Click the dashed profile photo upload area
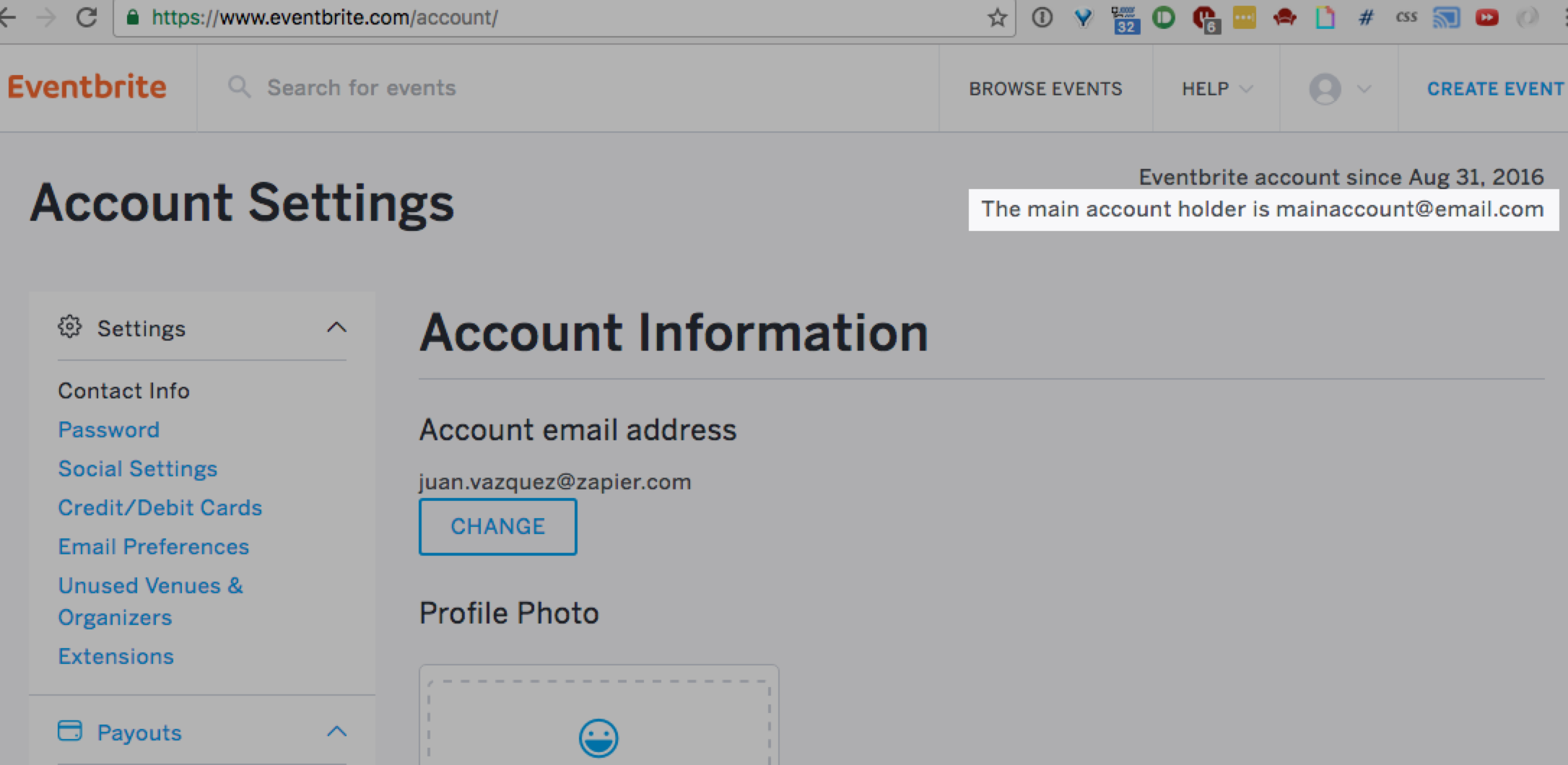The height and width of the screenshot is (765, 1568). 598,722
